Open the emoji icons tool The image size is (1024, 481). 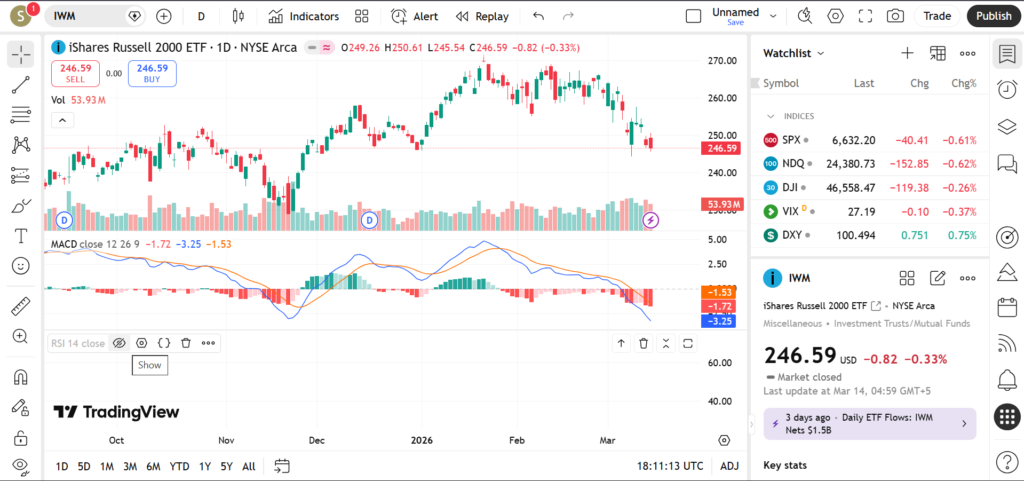click(20, 266)
